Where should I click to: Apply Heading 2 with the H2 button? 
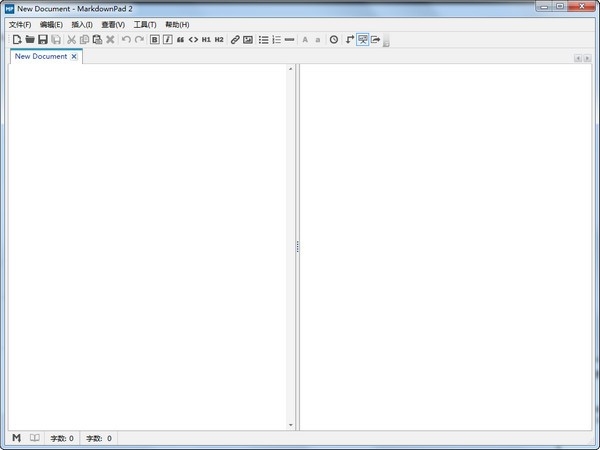(219, 39)
